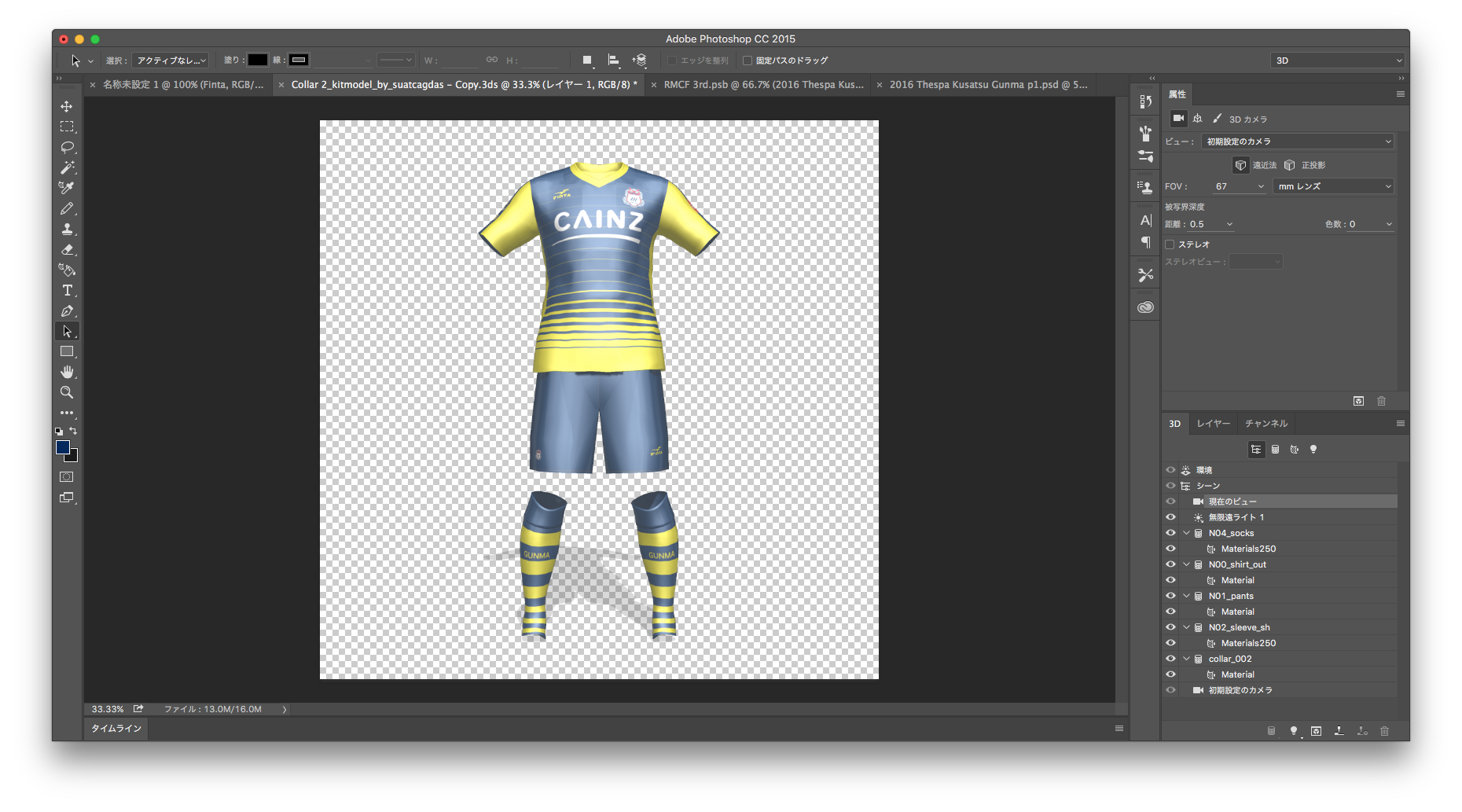Screen dimensions: 1462x812
Task: Open the 属性 panel flyout menu
Action: [x=1400, y=94]
